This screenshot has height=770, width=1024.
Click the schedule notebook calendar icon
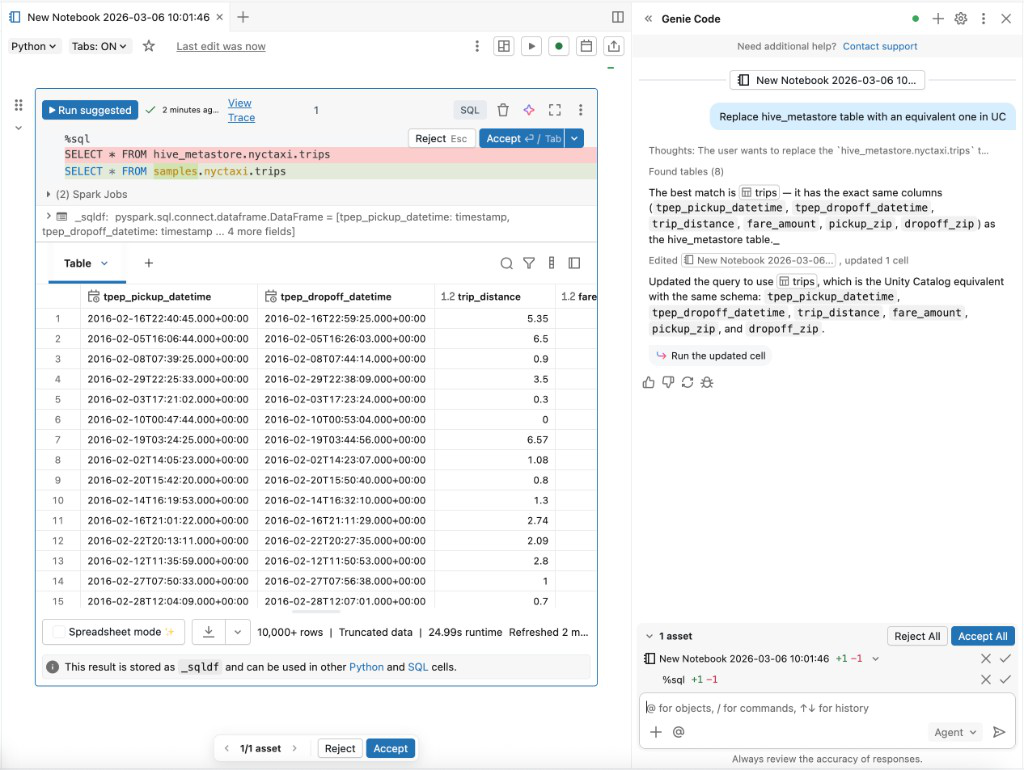586,46
